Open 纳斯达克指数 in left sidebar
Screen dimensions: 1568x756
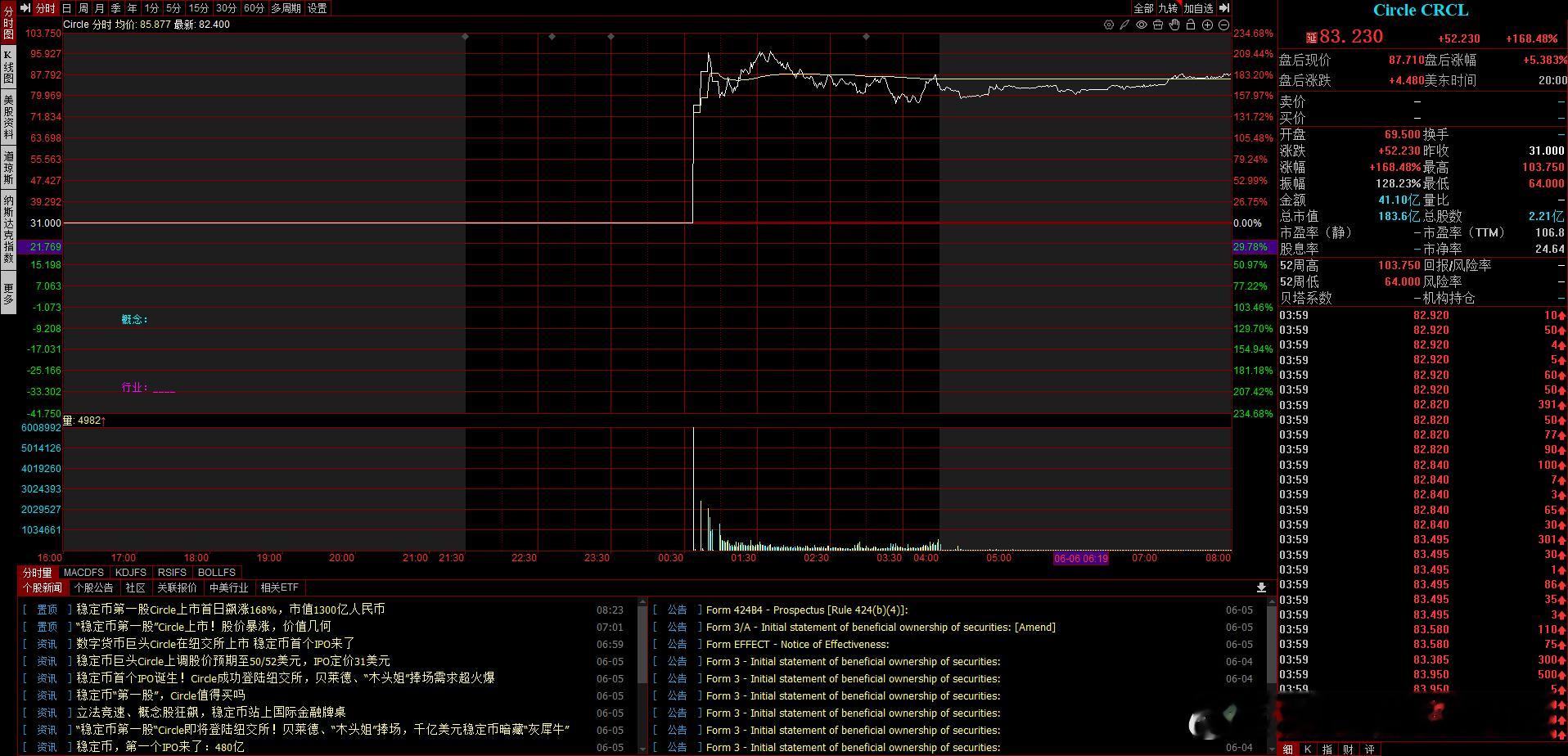pyautogui.click(x=8, y=230)
